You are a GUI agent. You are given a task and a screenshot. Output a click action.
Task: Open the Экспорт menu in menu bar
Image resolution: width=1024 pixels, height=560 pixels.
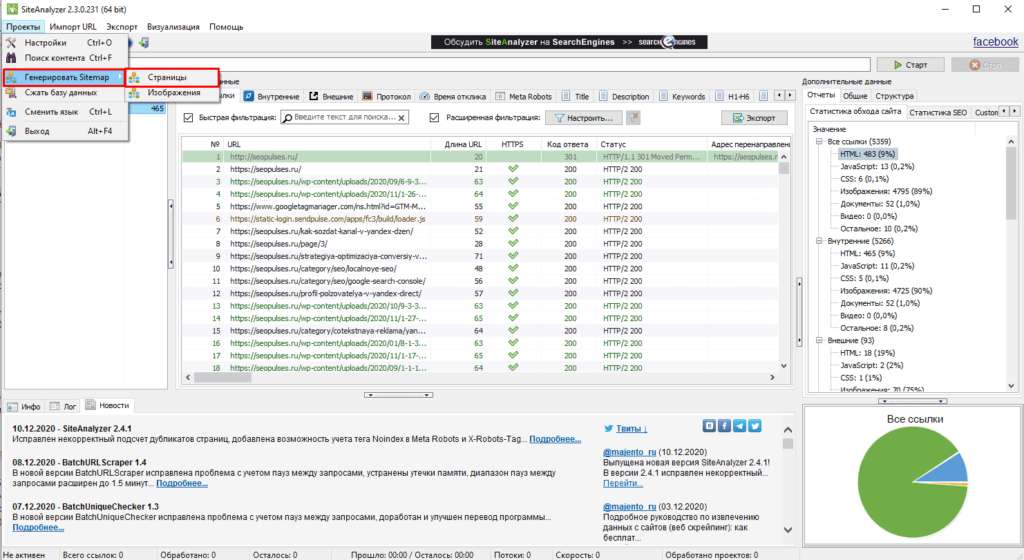click(x=122, y=27)
